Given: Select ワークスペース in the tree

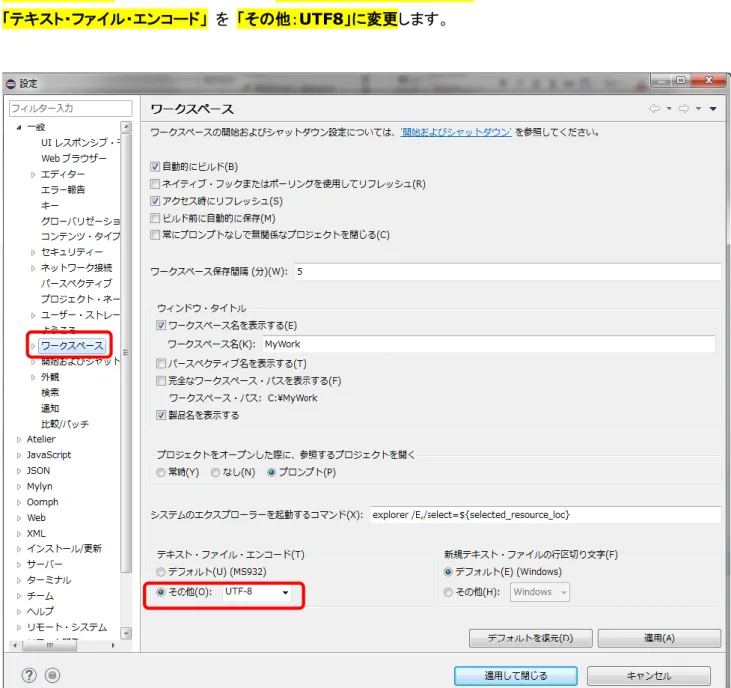Looking at the screenshot, I should click(72, 345).
